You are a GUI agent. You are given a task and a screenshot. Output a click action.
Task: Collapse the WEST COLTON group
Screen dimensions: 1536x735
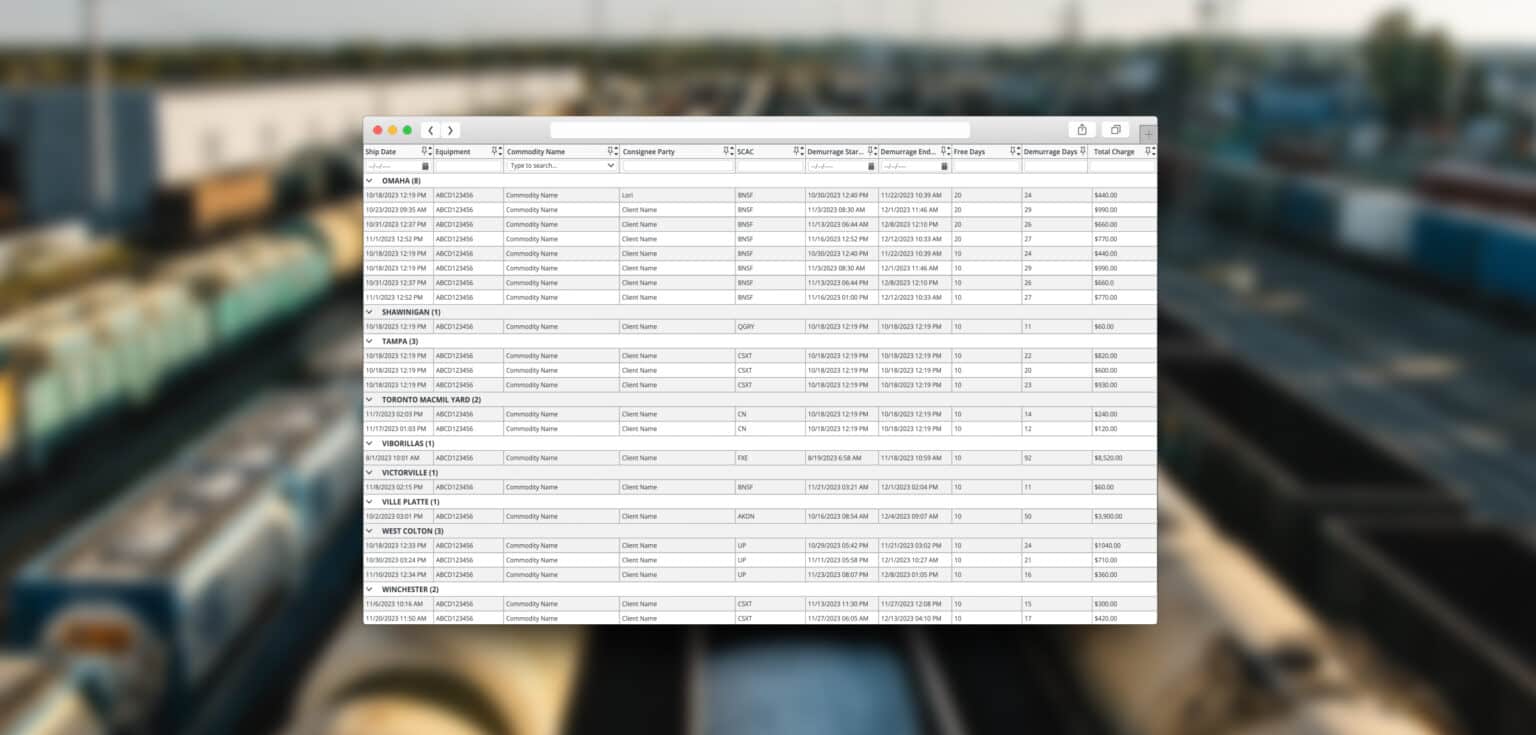370,531
